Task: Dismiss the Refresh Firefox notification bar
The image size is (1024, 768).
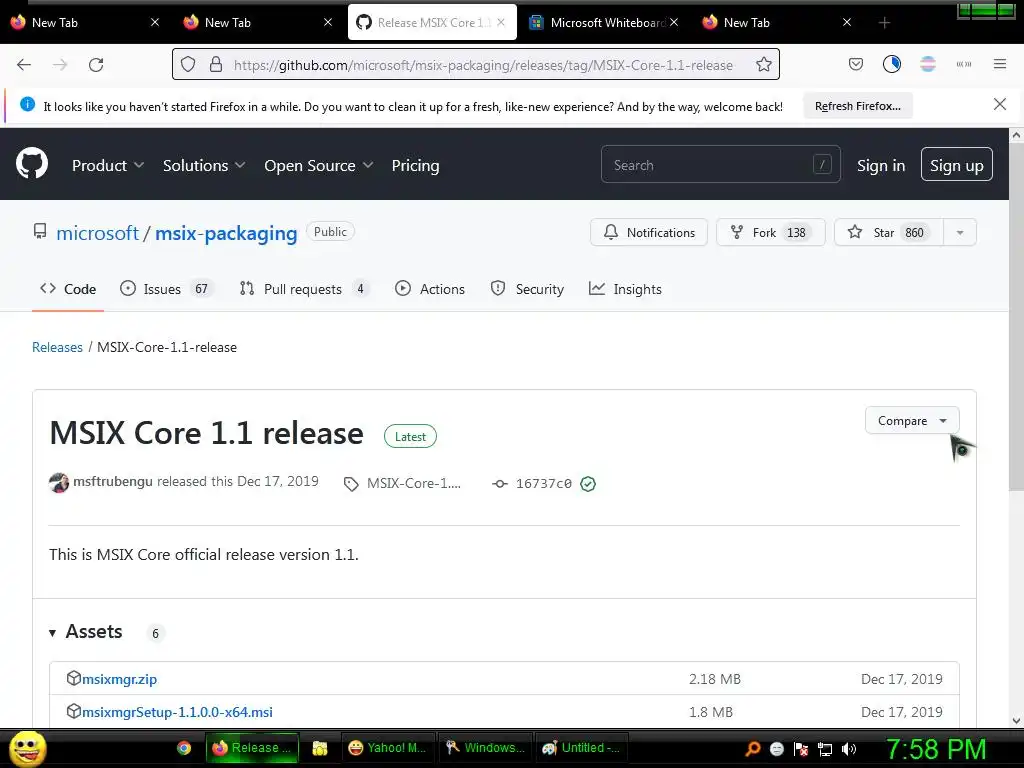Action: click(x=1000, y=104)
